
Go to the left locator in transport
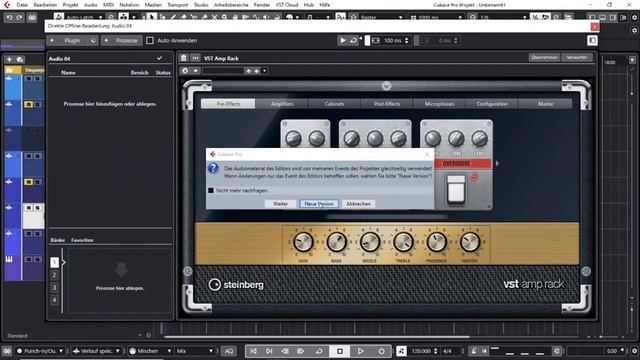coord(253,351)
